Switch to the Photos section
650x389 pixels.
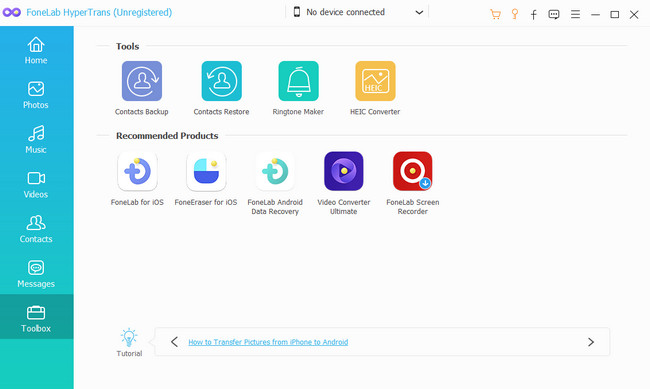tap(36, 95)
